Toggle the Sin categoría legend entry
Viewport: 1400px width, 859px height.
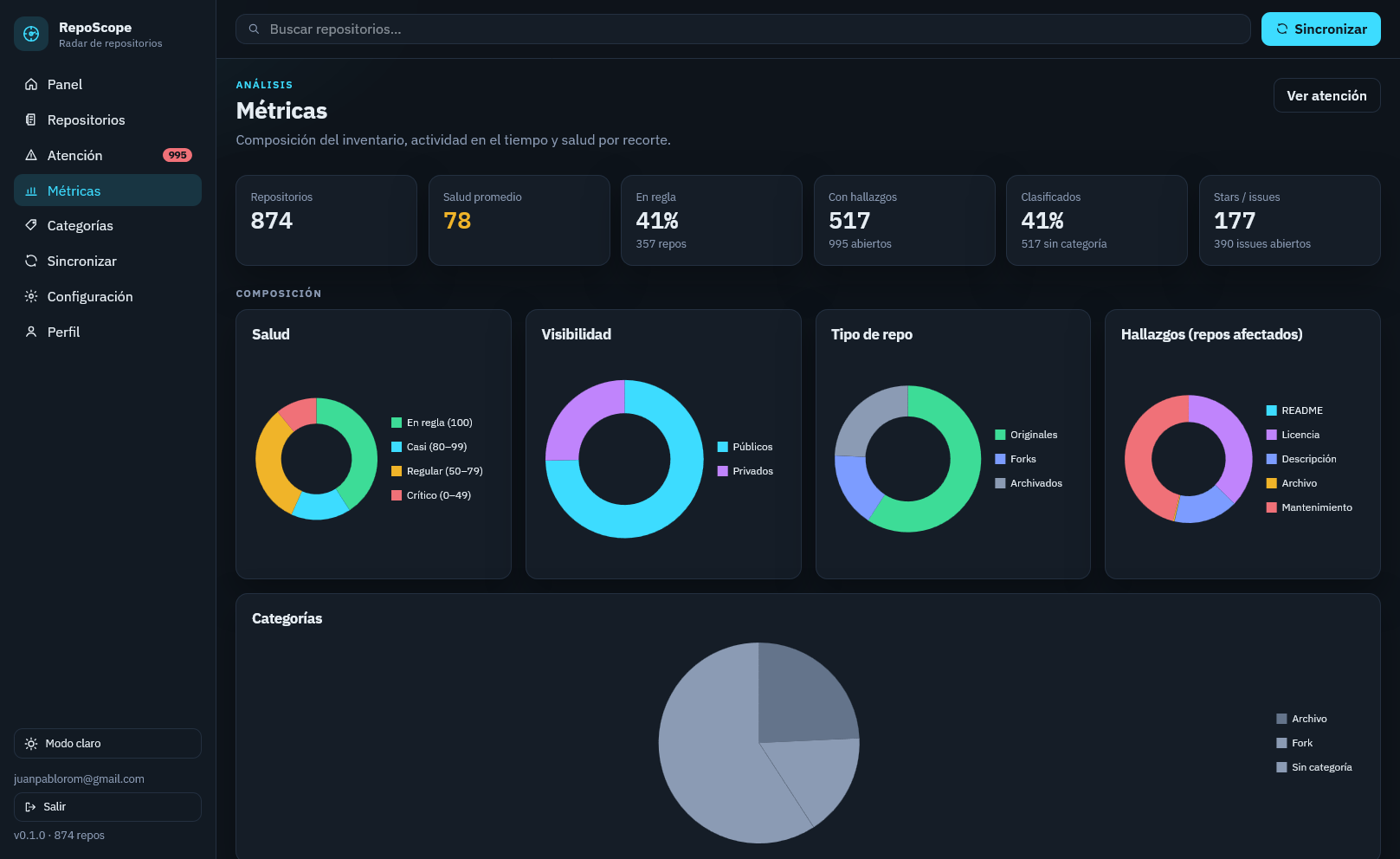(x=1314, y=767)
